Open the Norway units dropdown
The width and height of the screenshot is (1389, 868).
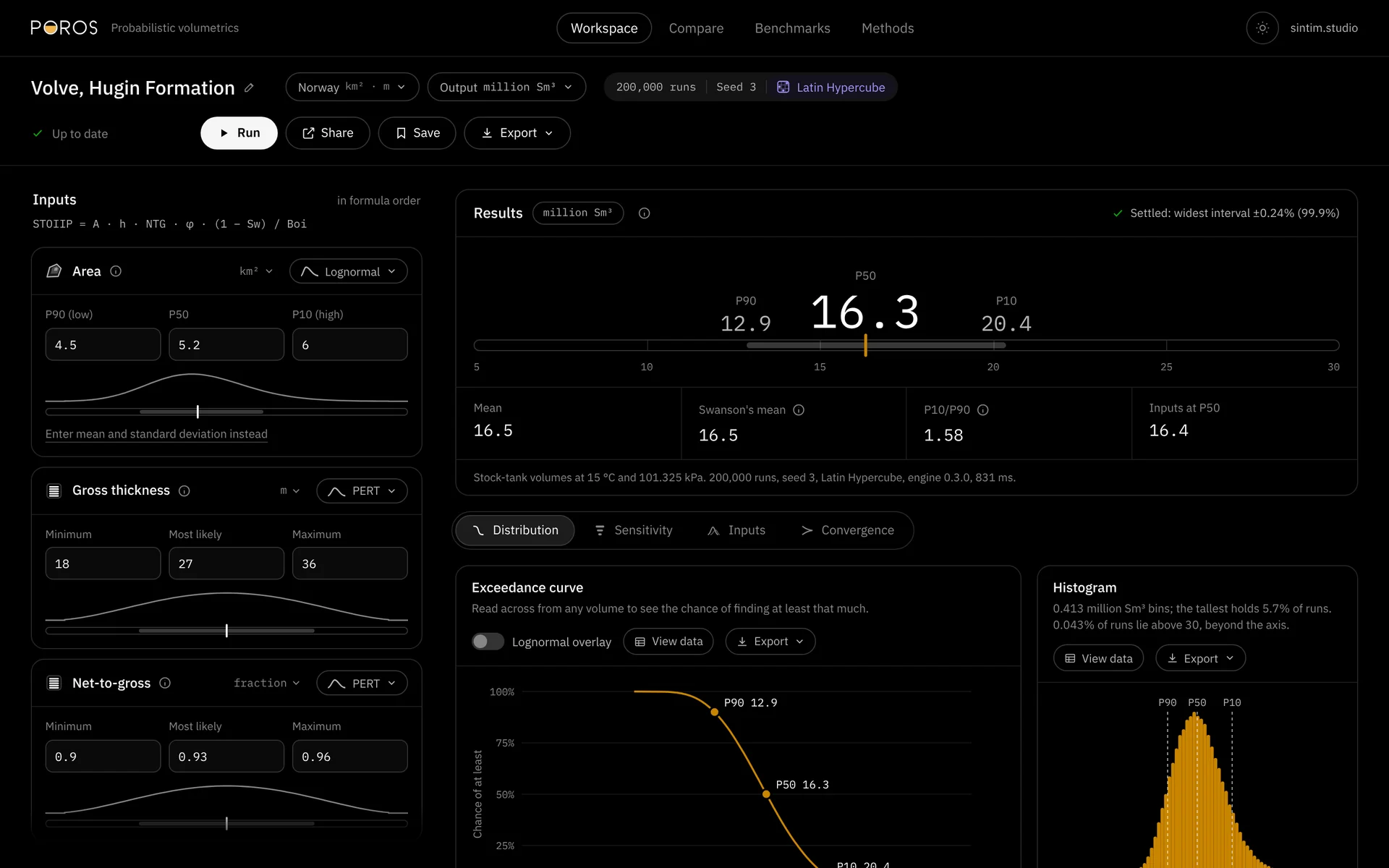352,87
